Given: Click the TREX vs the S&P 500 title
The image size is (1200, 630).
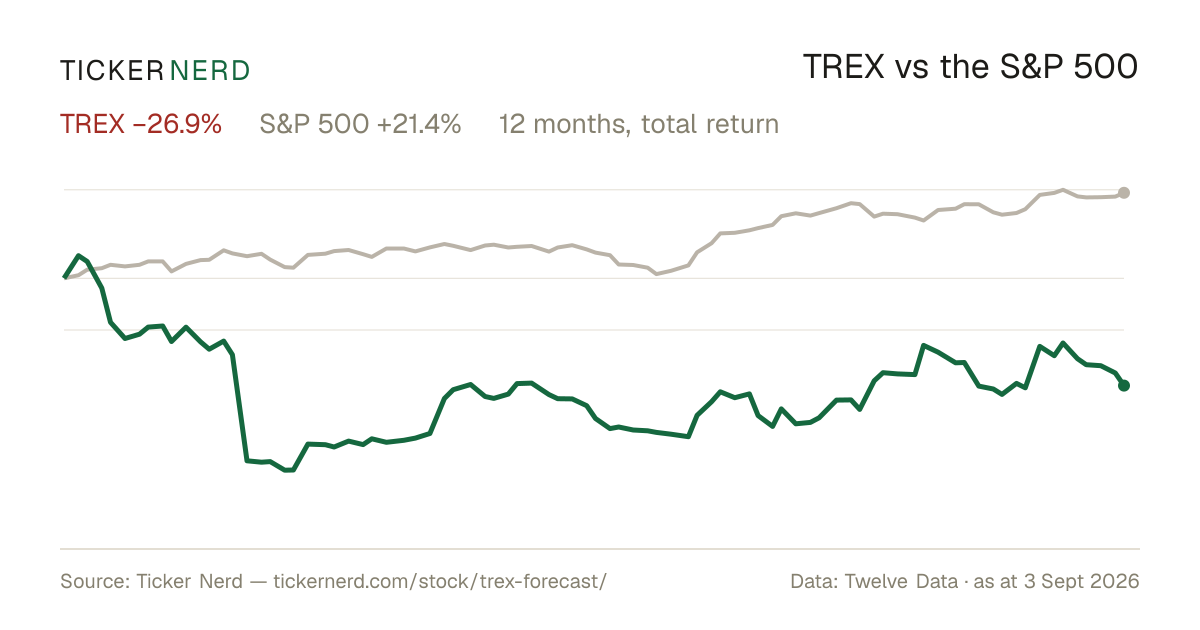Looking at the screenshot, I should (971, 68).
